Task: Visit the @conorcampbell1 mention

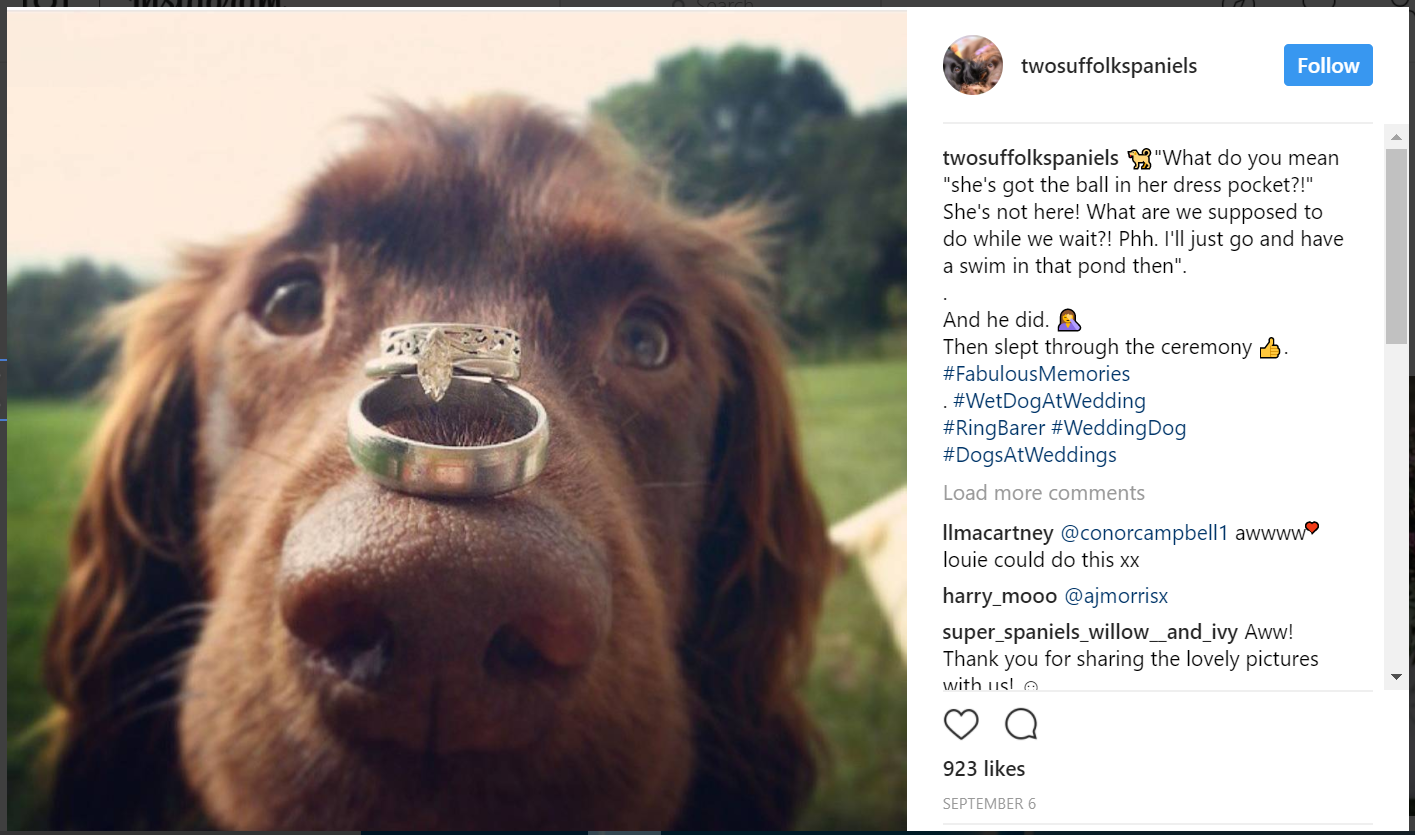Action: coord(1143,533)
